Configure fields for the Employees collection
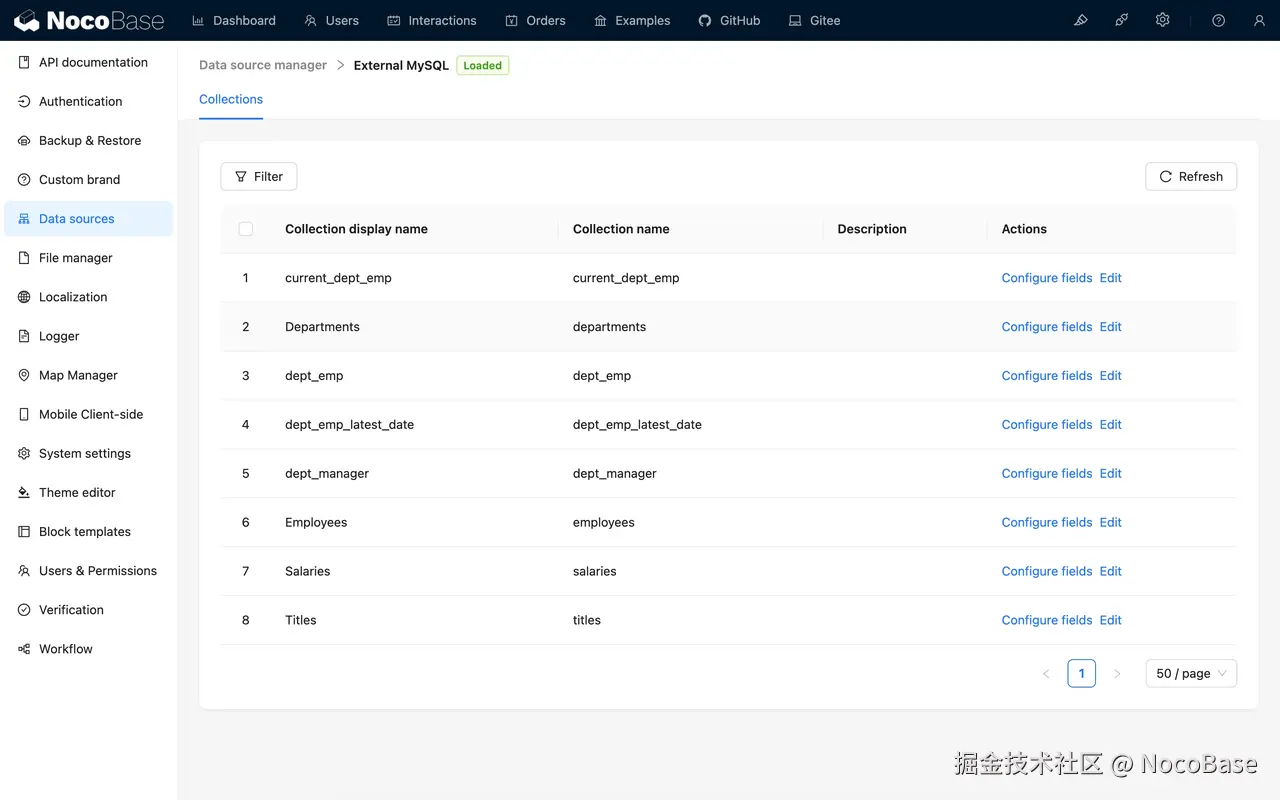Viewport: 1280px width, 800px height. coord(1046,522)
